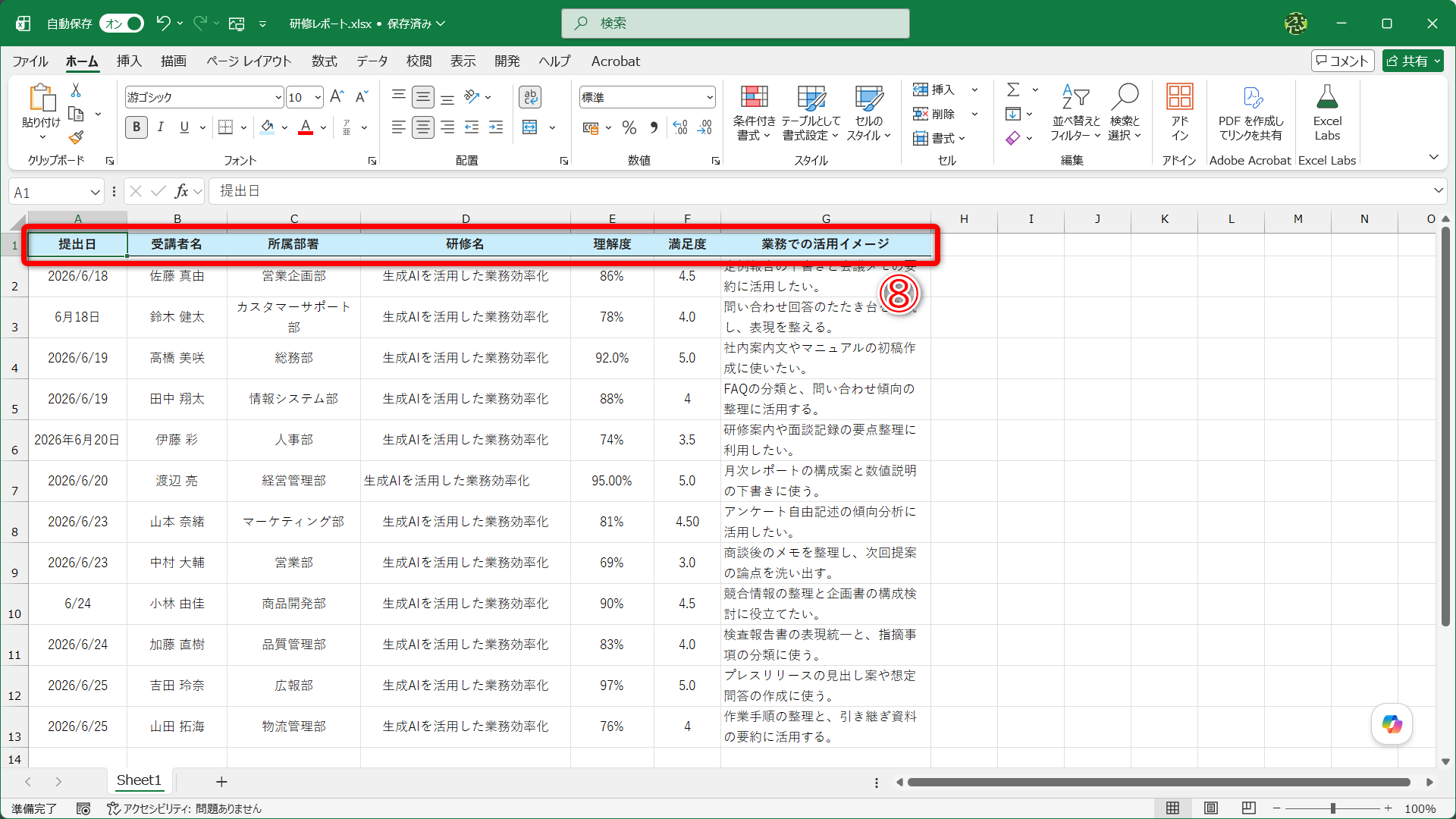The image size is (1456, 819).
Task: Open the 数式 ribbon tab
Action: (x=324, y=61)
